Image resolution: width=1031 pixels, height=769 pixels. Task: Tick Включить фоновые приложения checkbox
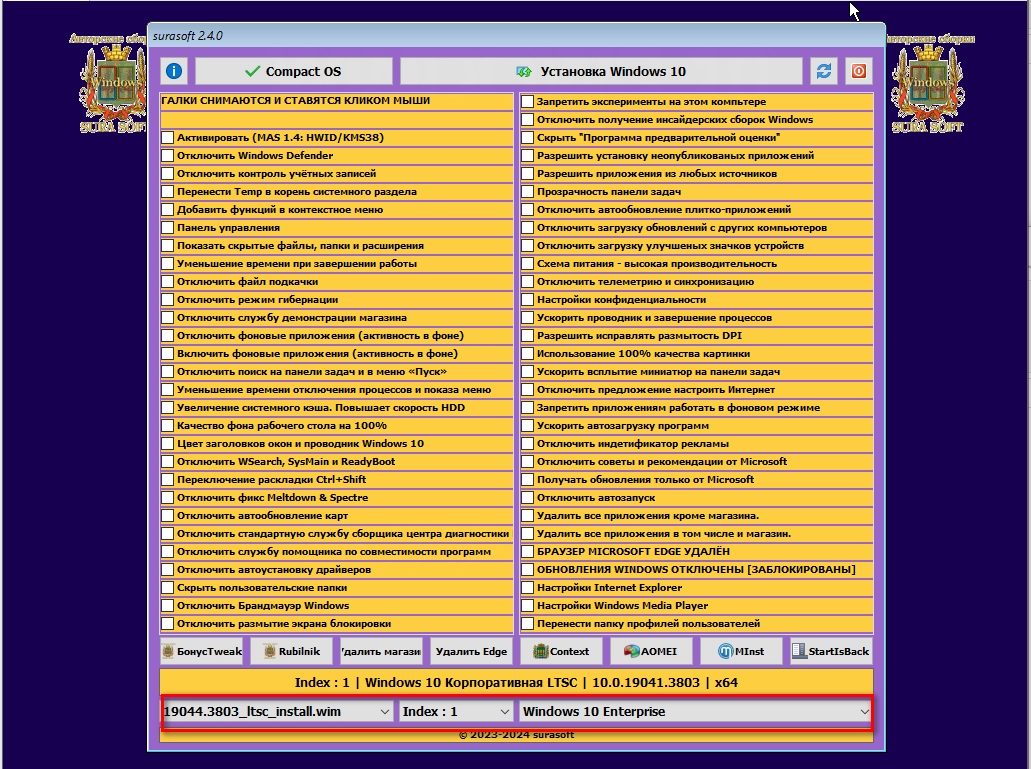point(168,354)
